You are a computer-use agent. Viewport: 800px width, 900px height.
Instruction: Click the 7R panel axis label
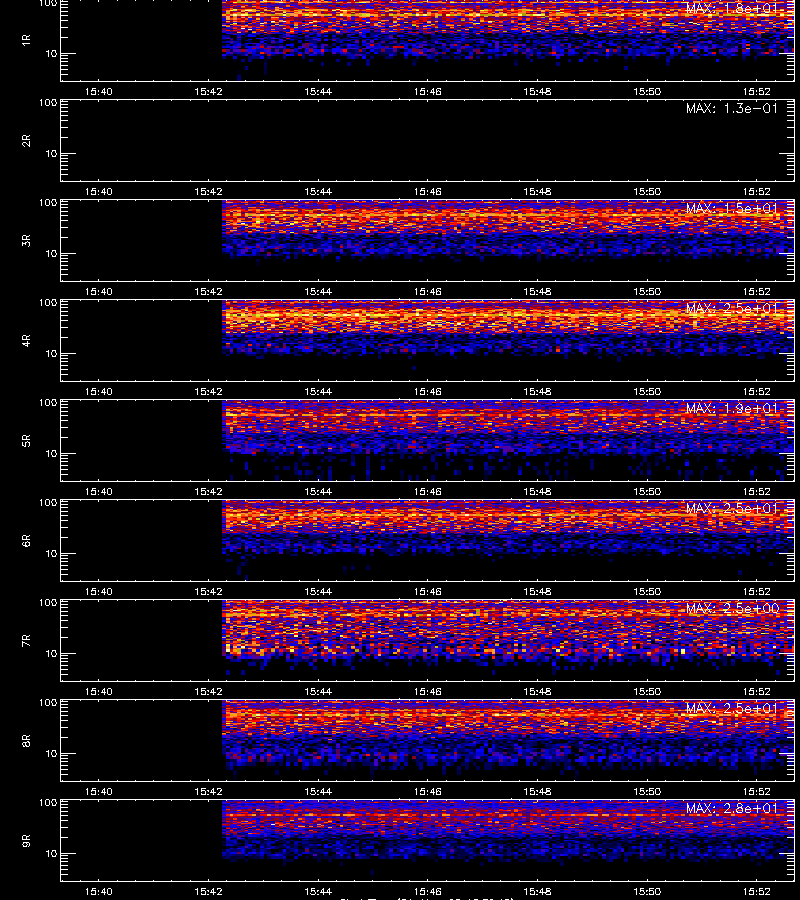coord(26,641)
